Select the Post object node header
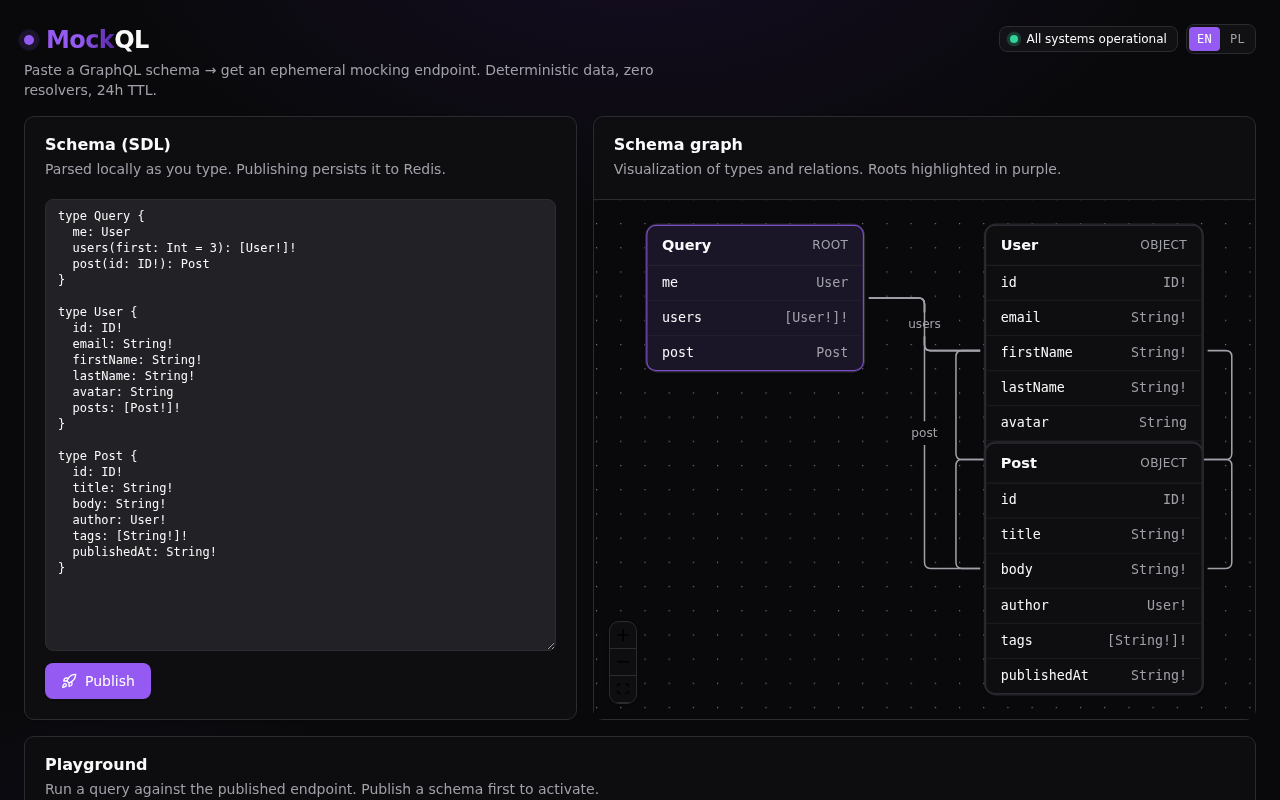This screenshot has height=800, width=1280. tap(1094, 463)
